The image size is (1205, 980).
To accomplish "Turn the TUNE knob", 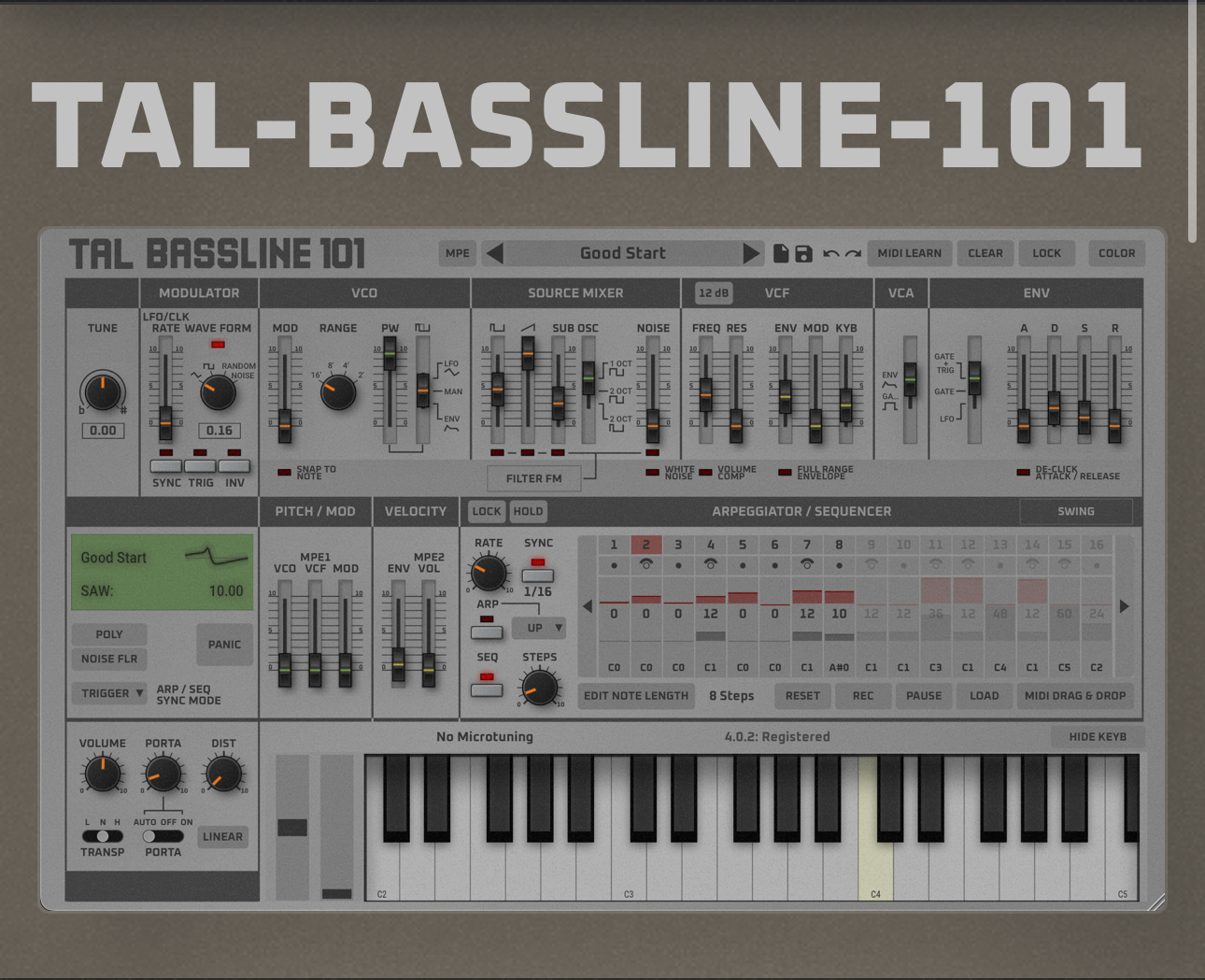I will tap(103, 391).
